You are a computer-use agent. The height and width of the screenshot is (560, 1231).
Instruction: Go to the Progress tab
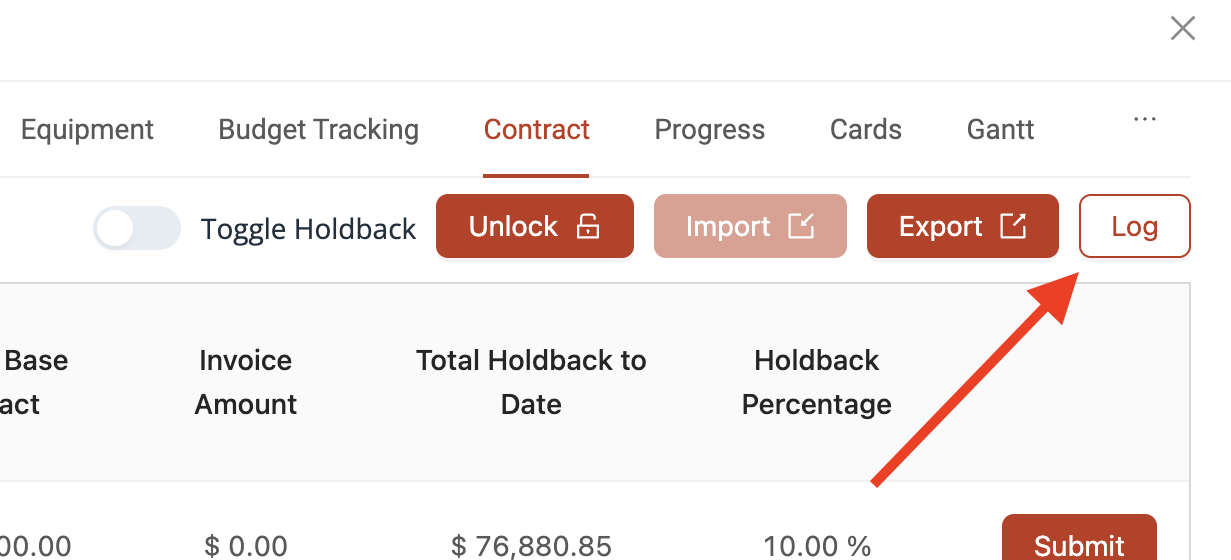coord(710,130)
